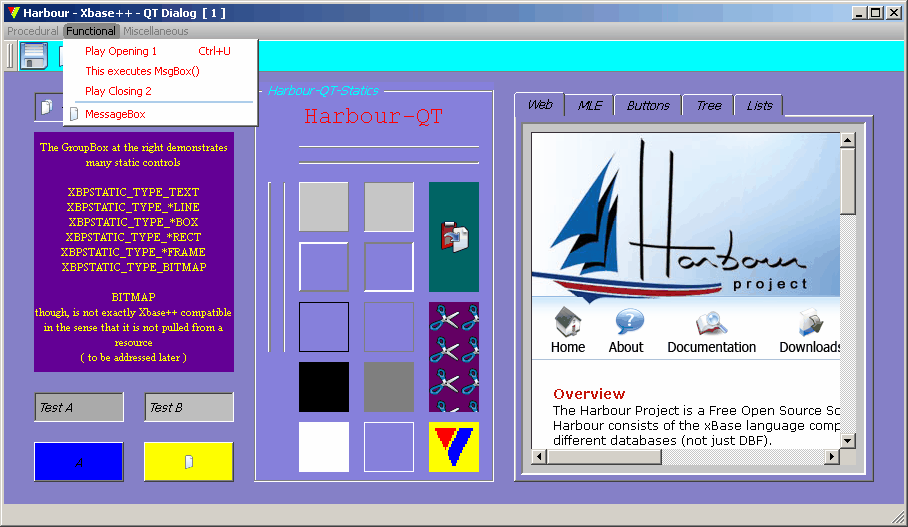This screenshot has height=527, width=908.
Task: Click the web view scroll down arrow
Action: click(x=848, y=441)
